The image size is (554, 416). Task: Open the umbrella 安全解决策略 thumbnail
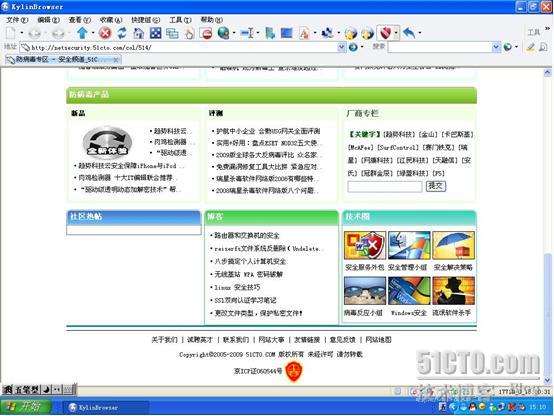[453, 246]
